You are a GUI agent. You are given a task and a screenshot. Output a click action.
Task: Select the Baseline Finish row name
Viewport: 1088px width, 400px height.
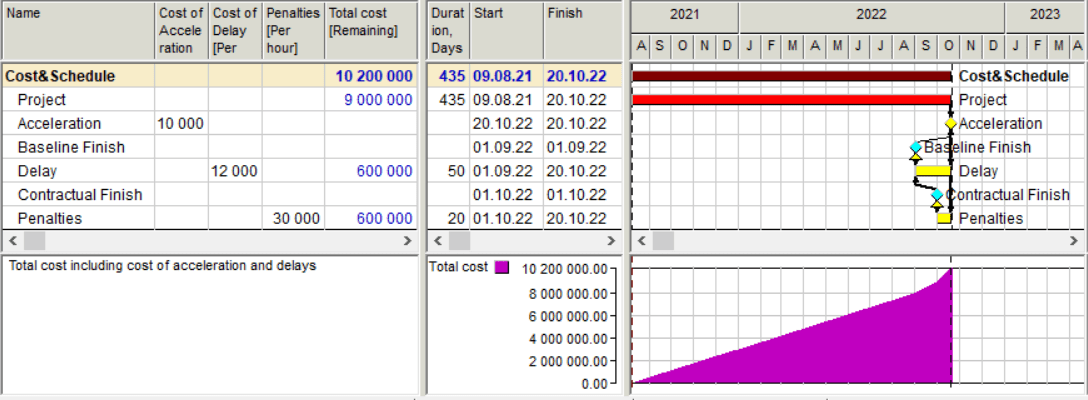(x=71, y=147)
